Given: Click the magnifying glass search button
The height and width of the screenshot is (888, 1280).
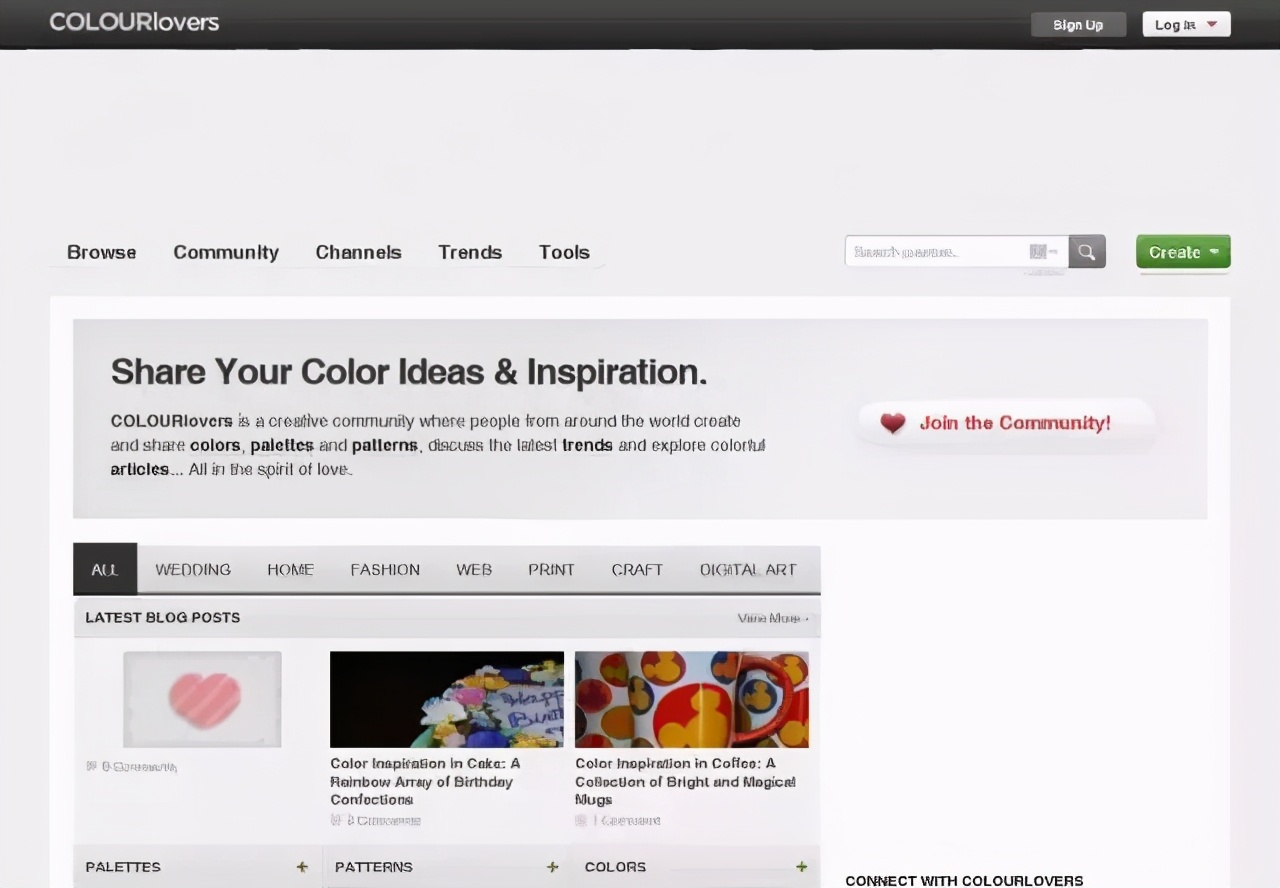Looking at the screenshot, I should click(1087, 252).
